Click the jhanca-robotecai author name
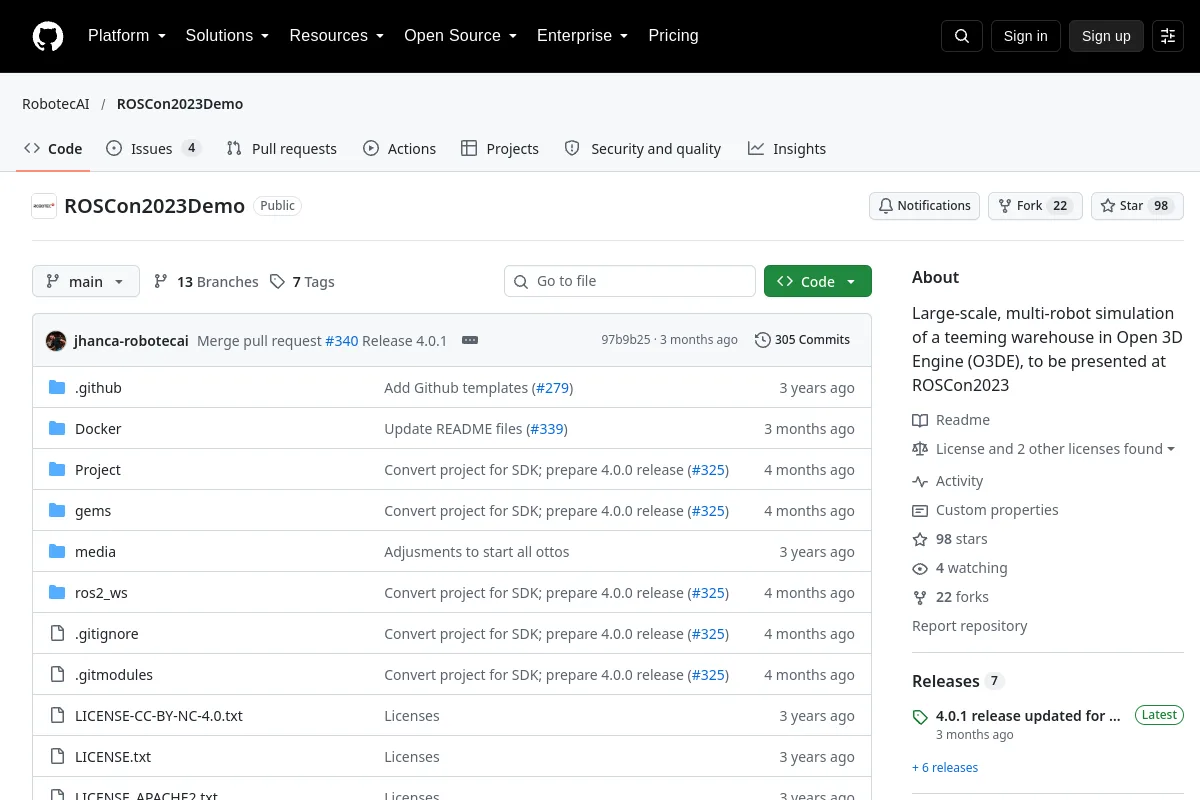This screenshot has width=1200, height=800. click(x=131, y=341)
